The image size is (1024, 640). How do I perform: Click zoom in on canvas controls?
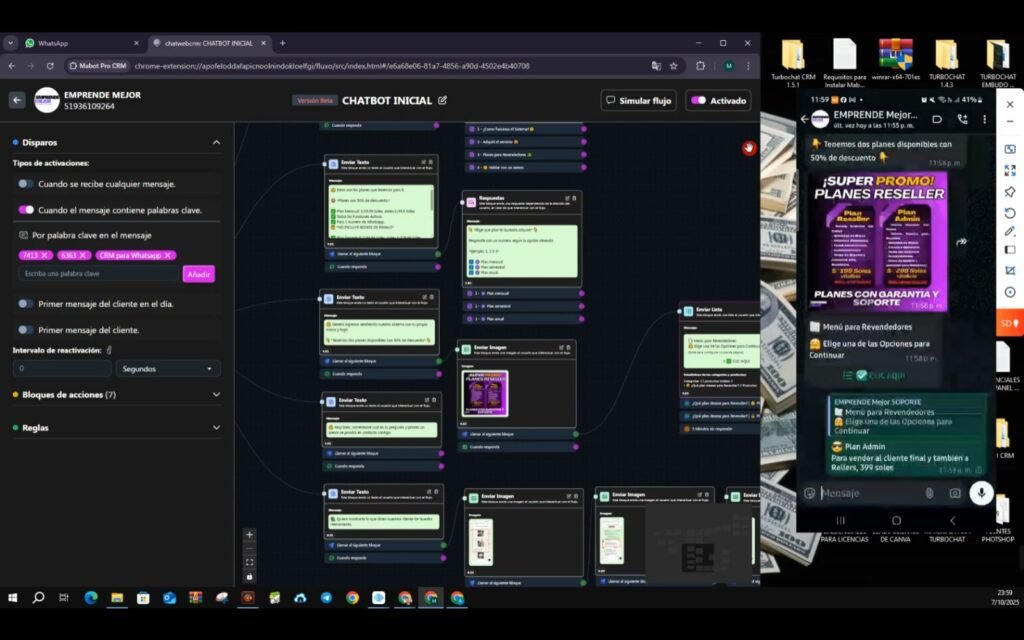coord(250,534)
